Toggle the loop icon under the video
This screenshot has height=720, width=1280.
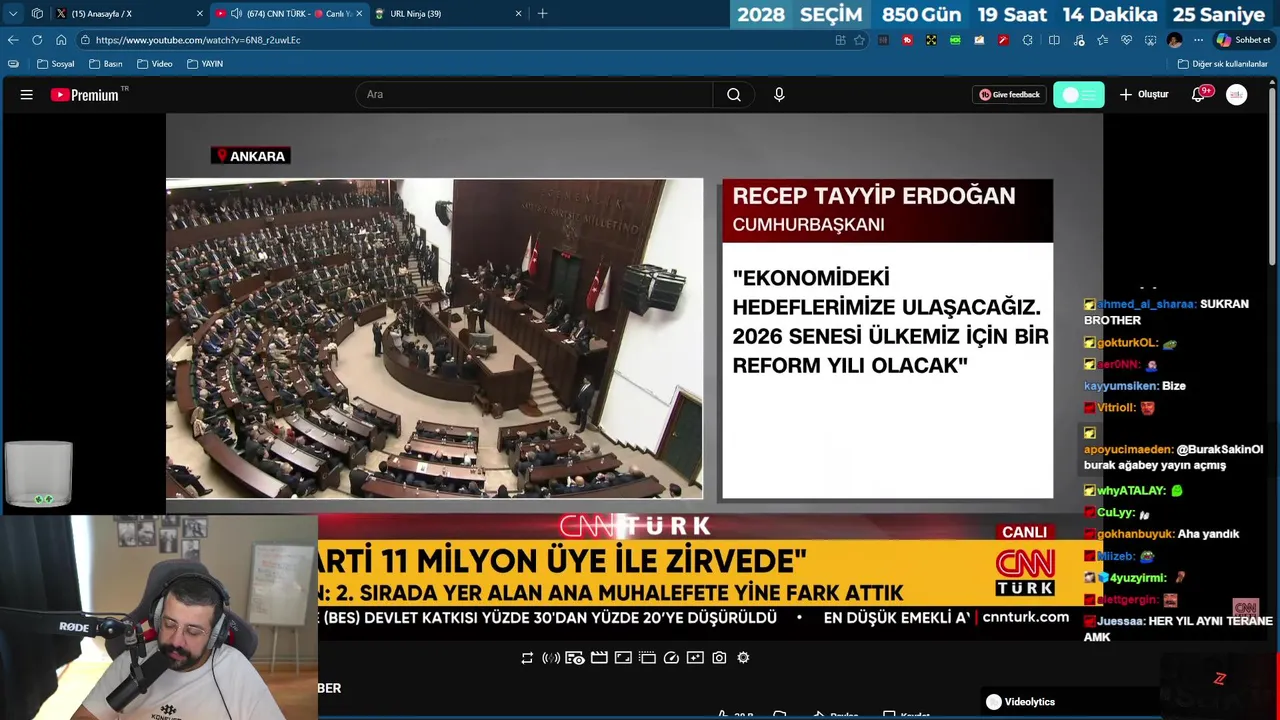tap(527, 657)
